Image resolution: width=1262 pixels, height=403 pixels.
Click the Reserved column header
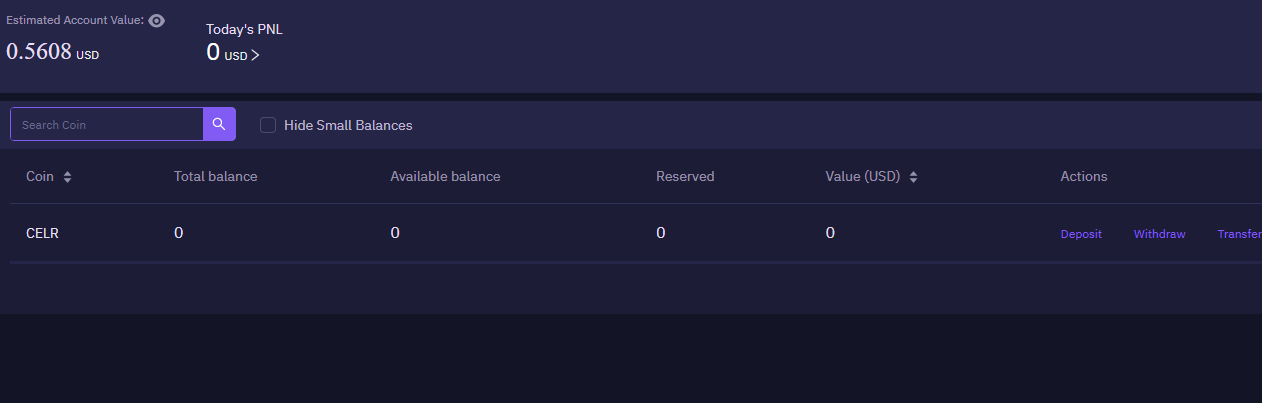685,176
